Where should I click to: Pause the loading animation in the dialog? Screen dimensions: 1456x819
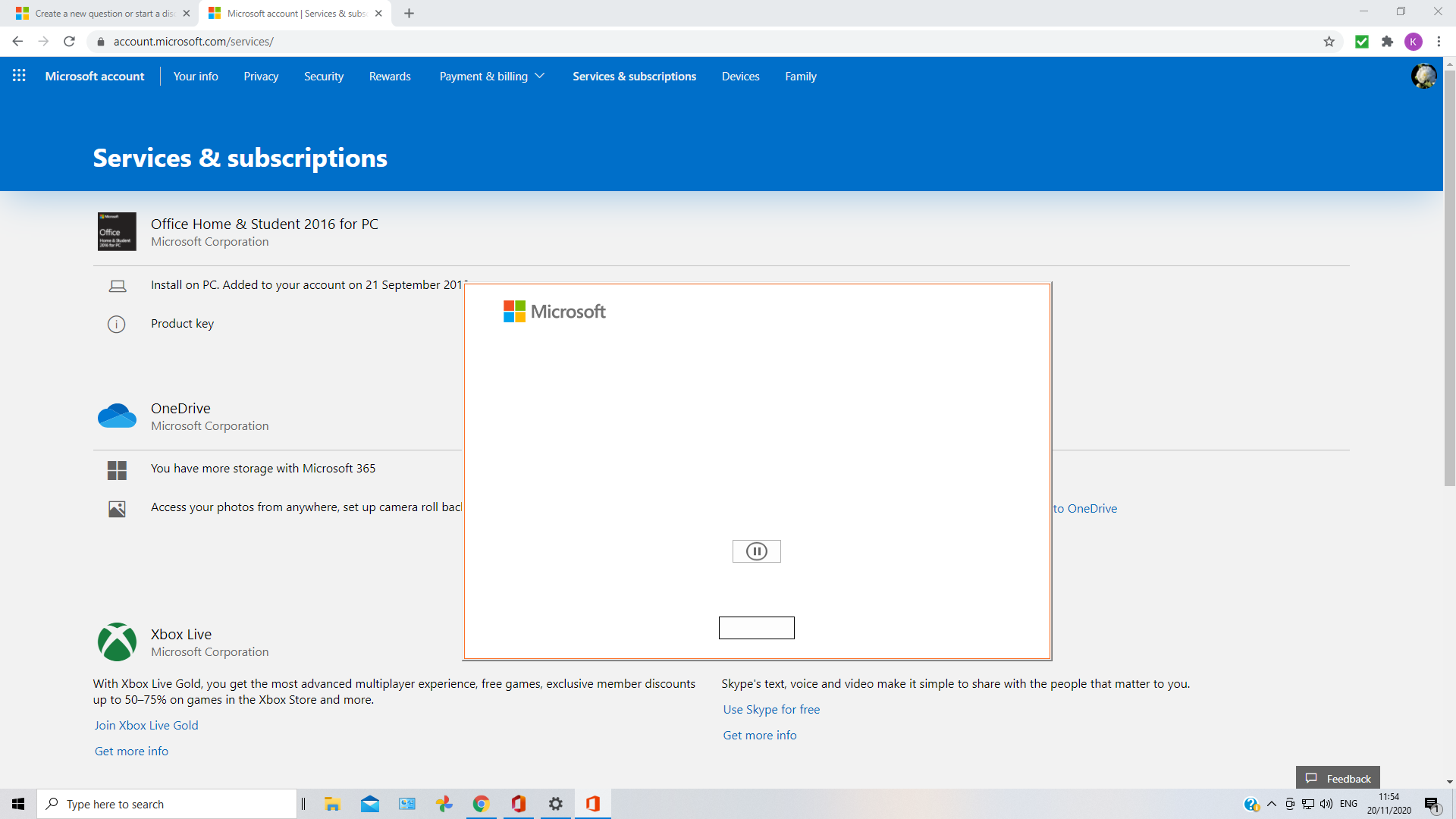coord(756,551)
